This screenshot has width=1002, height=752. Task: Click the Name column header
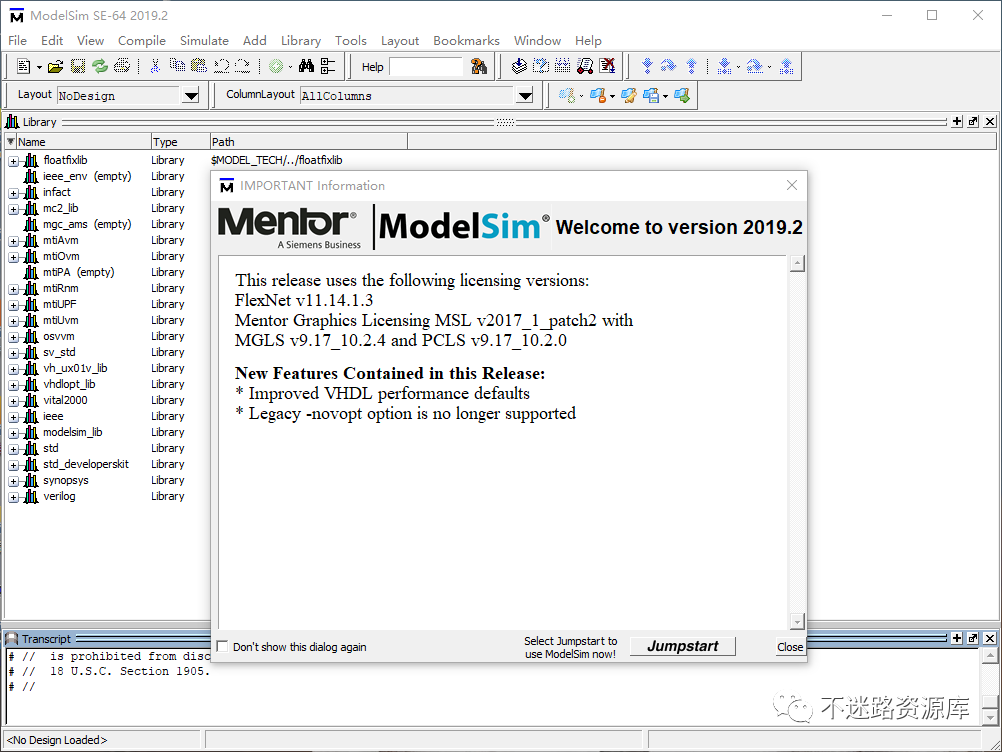(x=83, y=141)
